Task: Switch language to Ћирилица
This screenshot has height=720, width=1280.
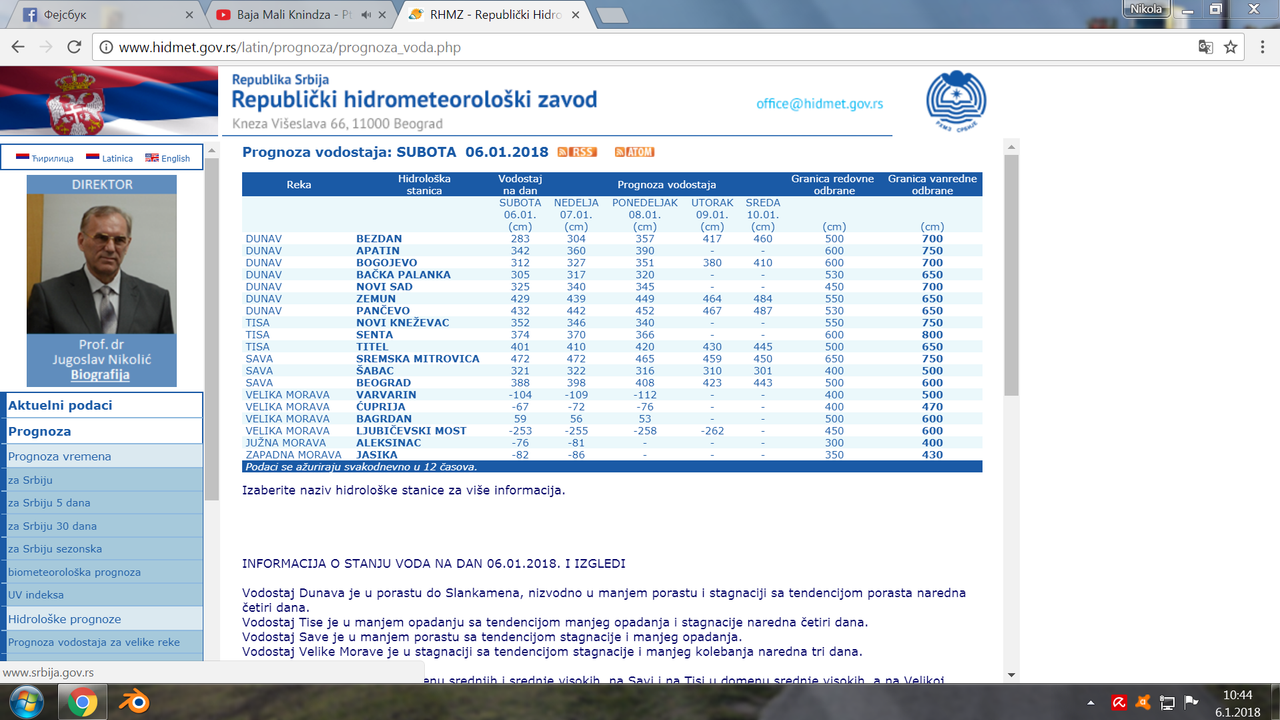Action: coord(45,158)
